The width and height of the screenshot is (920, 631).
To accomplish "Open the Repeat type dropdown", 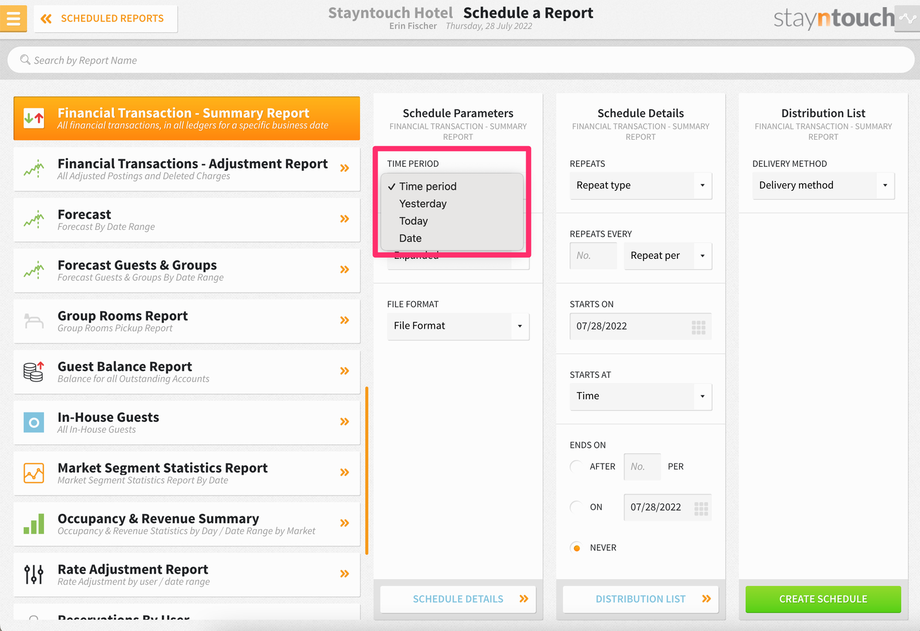I will [x=641, y=185].
